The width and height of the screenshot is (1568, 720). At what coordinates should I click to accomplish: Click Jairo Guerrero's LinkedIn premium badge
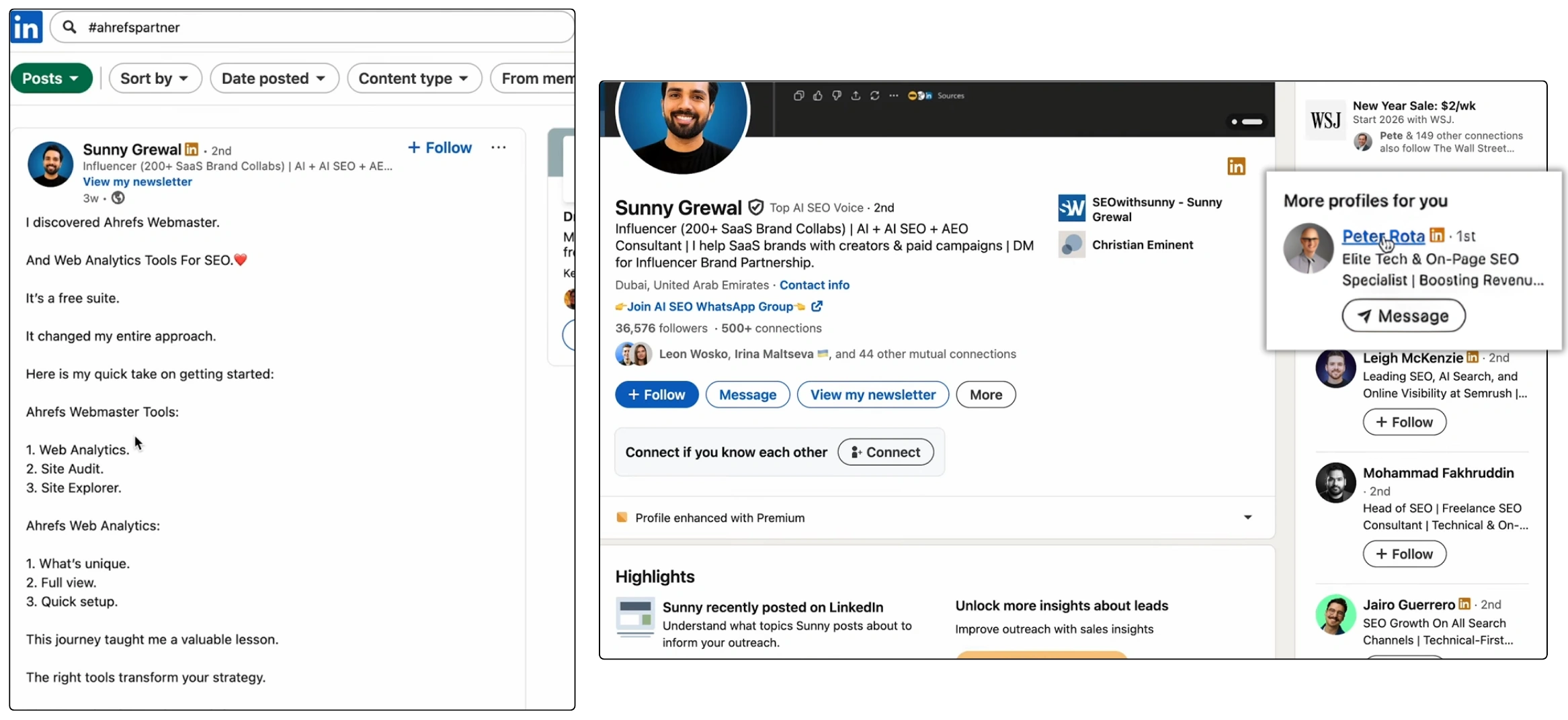(x=1464, y=604)
